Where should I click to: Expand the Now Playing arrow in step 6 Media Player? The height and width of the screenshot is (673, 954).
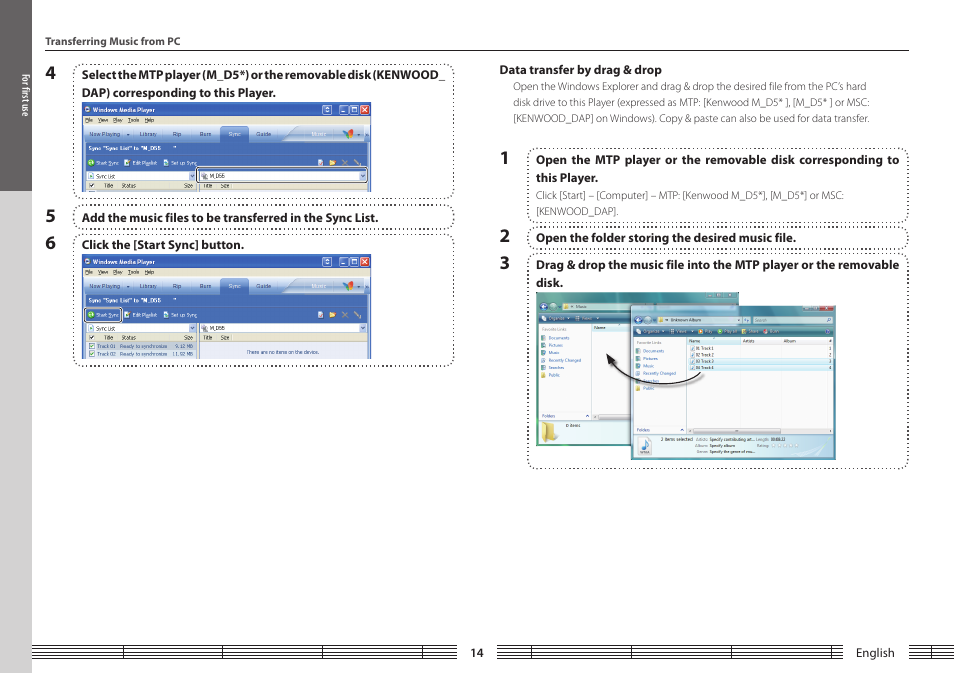tap(128, 287)
